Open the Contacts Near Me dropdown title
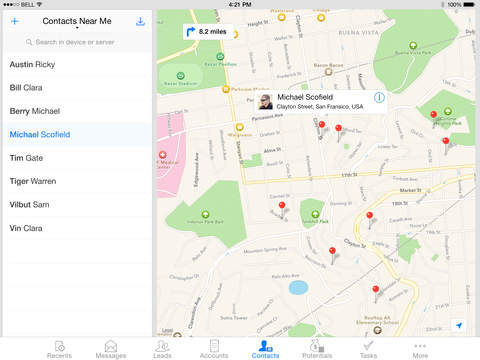480x360 pixels. point(77,22)
